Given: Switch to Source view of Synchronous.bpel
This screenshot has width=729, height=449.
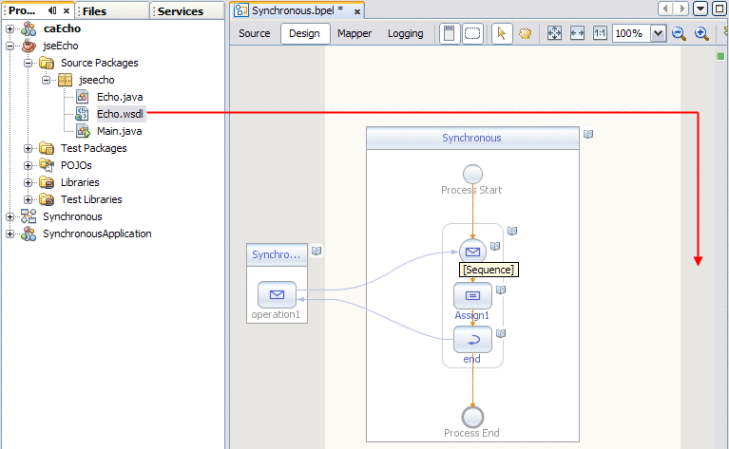Looking at the screenshot, I should 254,33.
